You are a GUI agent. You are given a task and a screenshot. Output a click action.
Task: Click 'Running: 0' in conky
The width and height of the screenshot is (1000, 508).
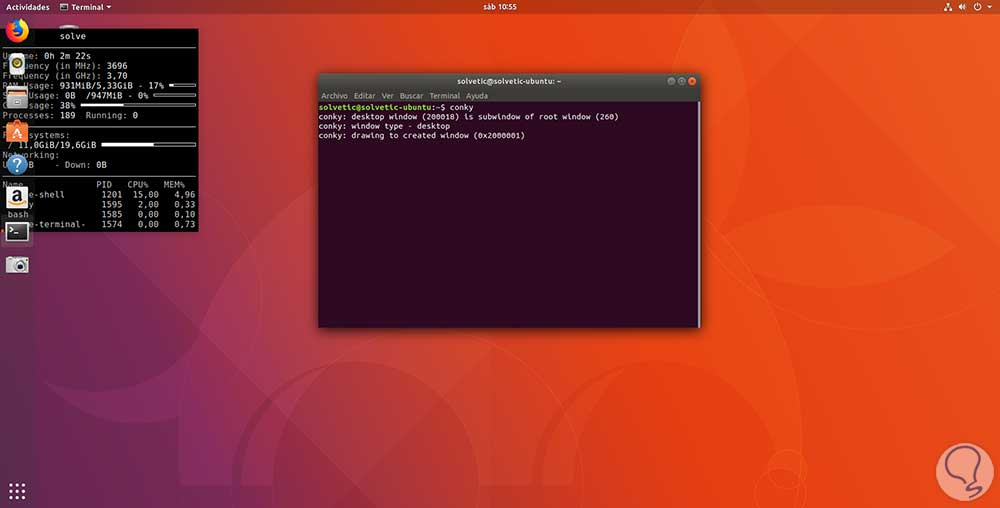pyautogui.click(x=112, y=115)
